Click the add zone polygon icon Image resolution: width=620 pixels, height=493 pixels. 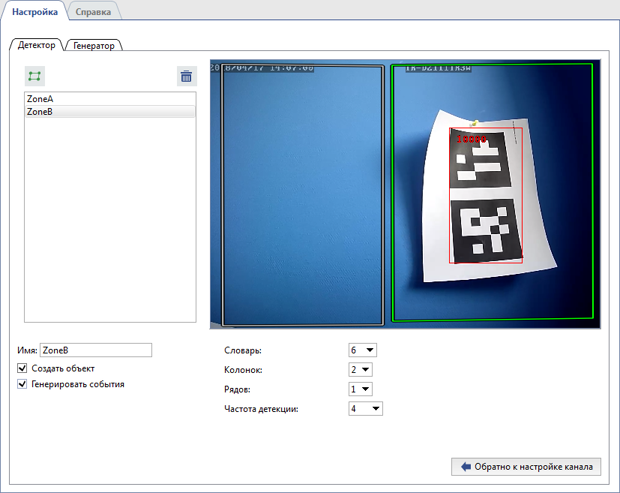pyautogui.click(x=35, y=76)
